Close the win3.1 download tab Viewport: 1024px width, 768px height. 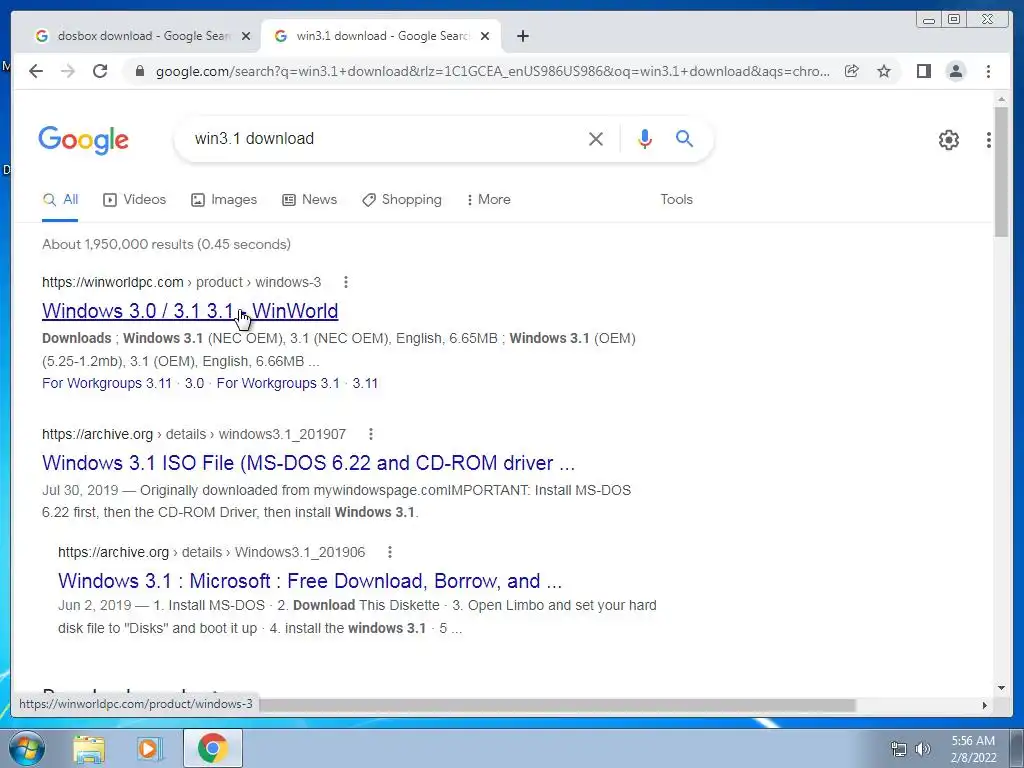tap(485, 36)
